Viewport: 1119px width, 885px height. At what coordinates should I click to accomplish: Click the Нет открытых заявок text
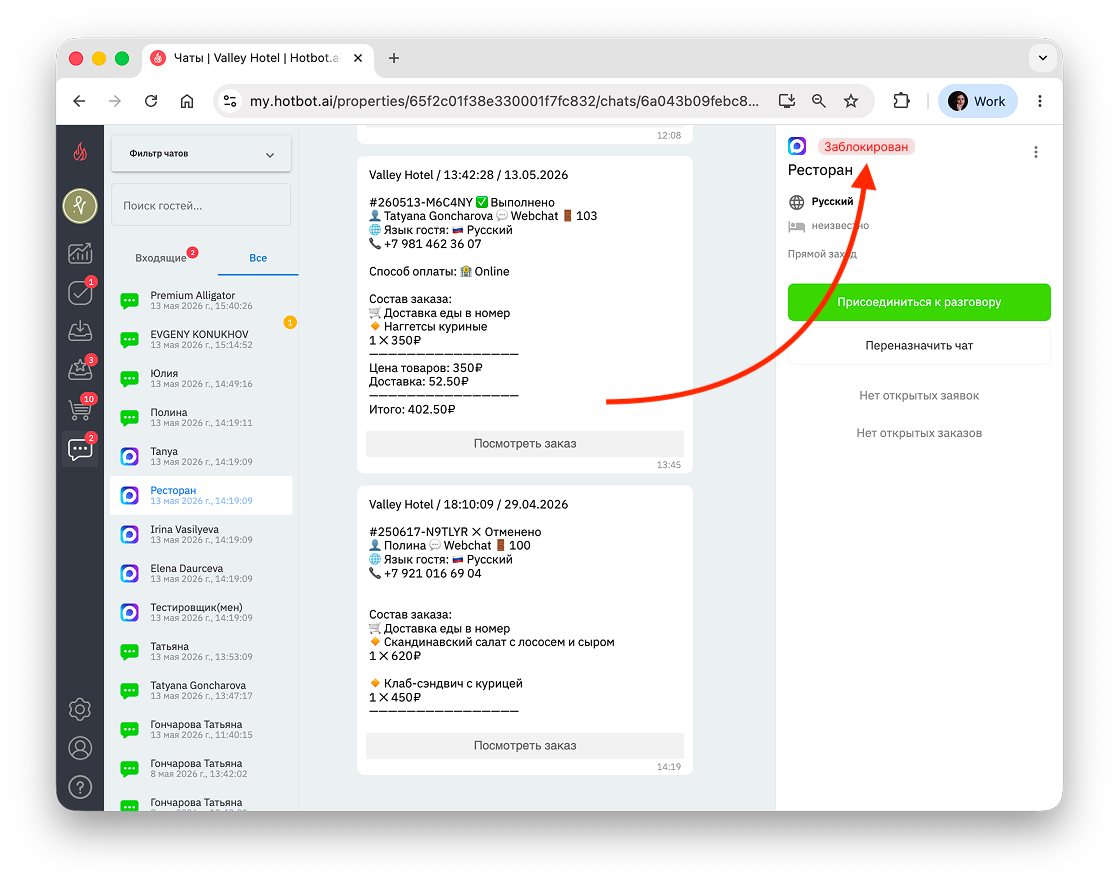pyautogui.click(x=918, y=396)
